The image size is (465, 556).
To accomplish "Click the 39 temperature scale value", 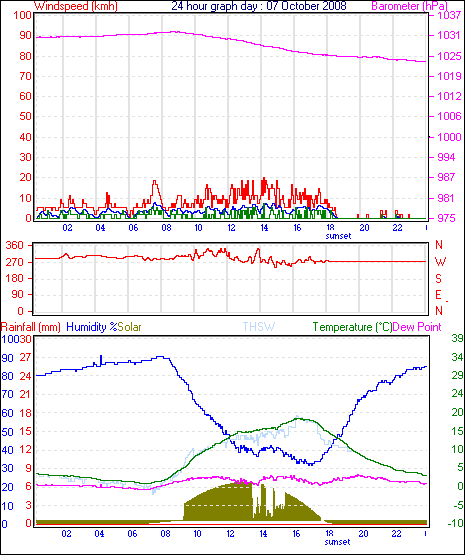I will (458, 339).
